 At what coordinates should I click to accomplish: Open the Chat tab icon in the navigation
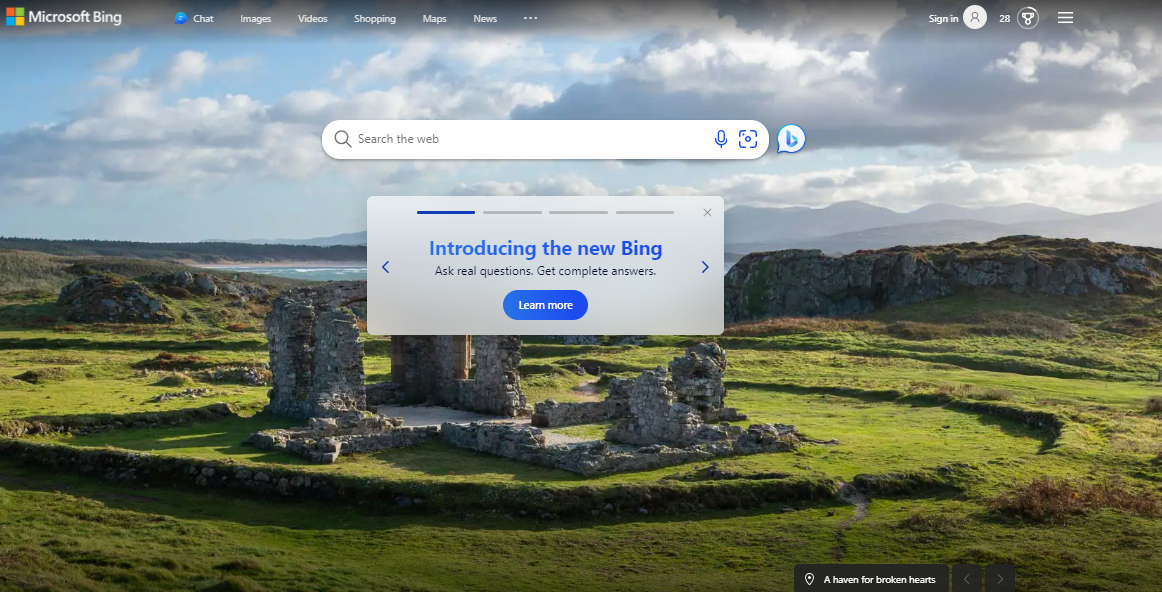coord(180,17)
